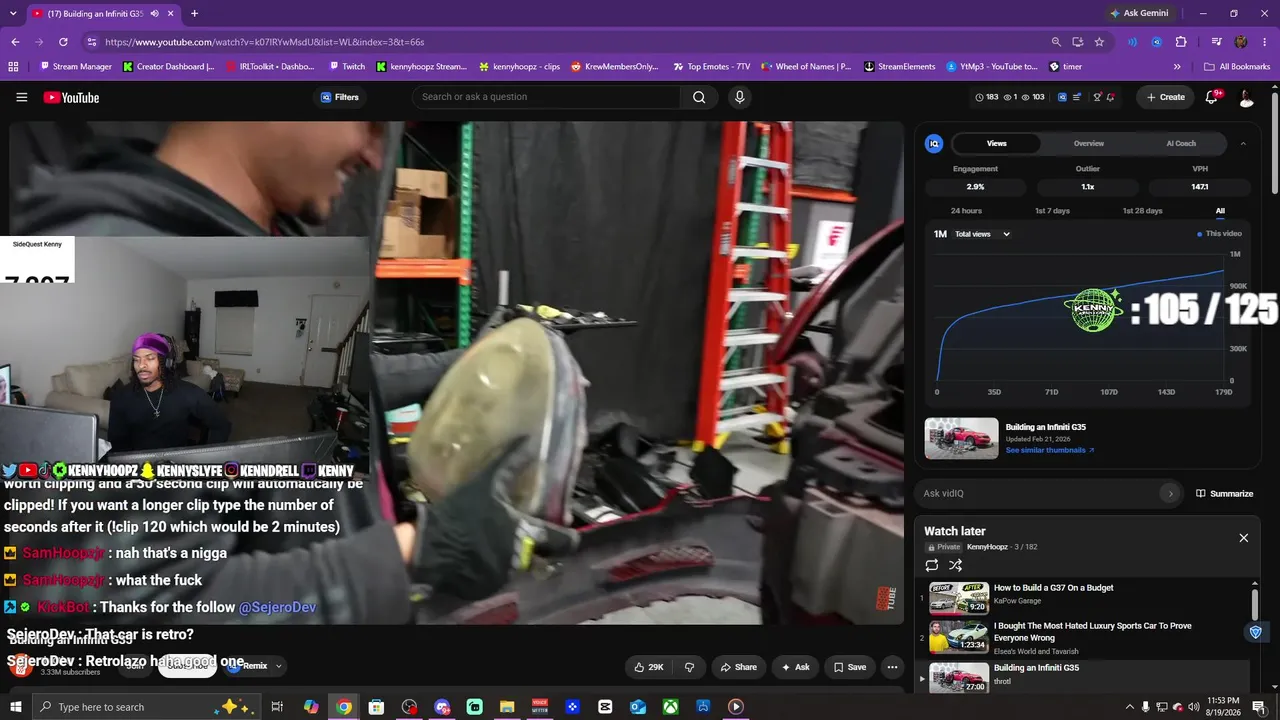
Task: Open the tab search dropdown arrow
Action: (x=13, y=14)
